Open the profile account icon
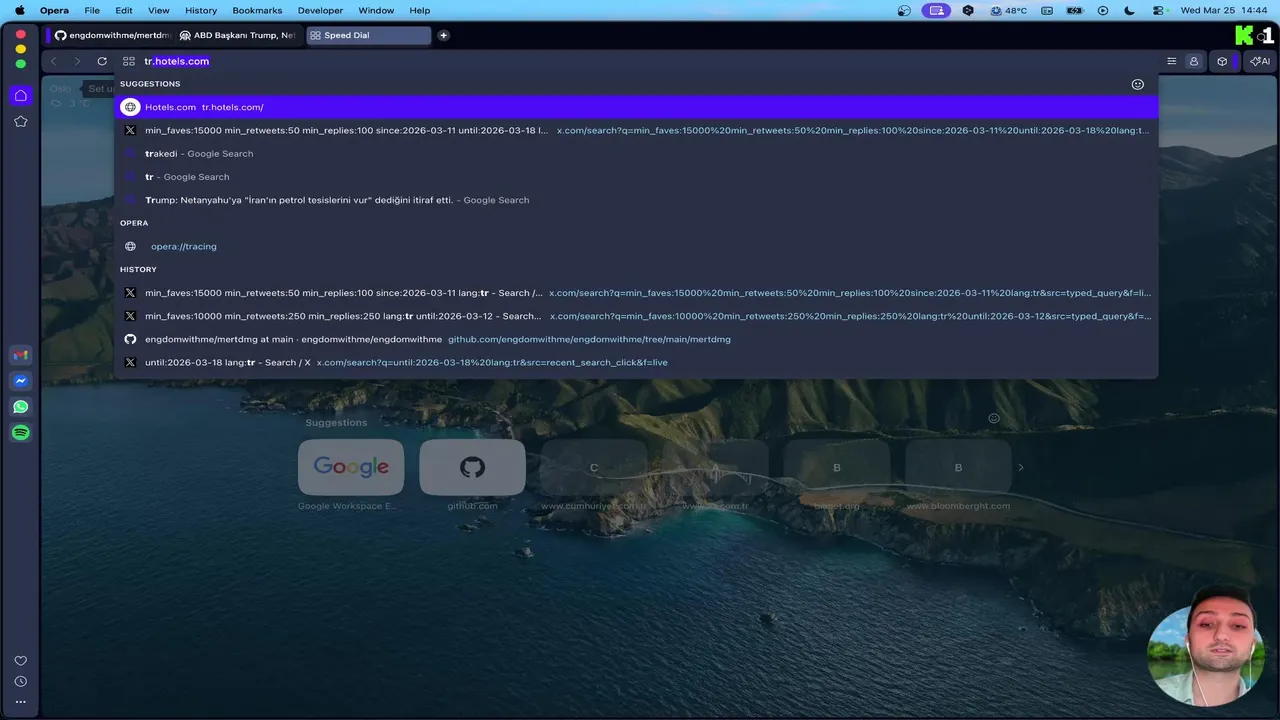Screen dimensions: 1280x720 (x=1193, y=61)
